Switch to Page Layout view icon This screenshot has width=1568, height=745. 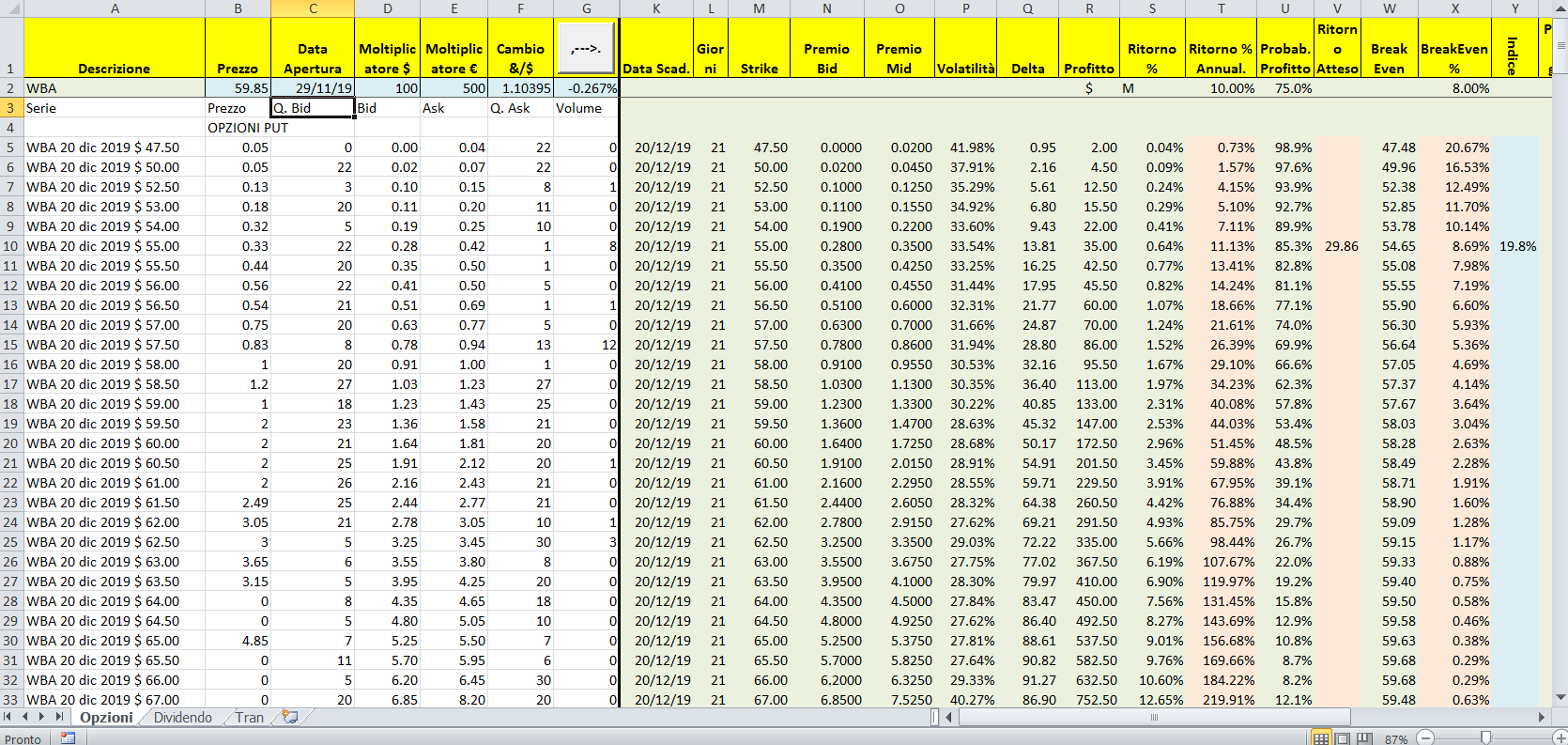click(x=1343, y=738)
